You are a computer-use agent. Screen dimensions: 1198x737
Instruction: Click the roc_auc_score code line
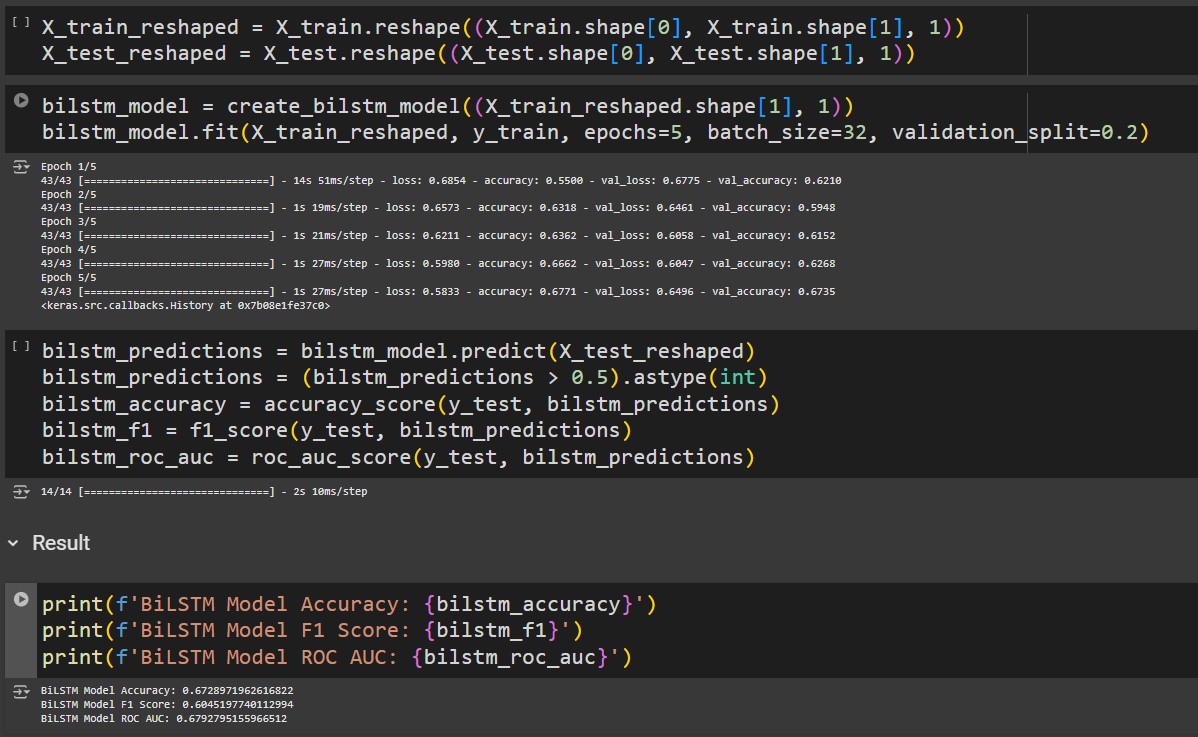(398, 457)
